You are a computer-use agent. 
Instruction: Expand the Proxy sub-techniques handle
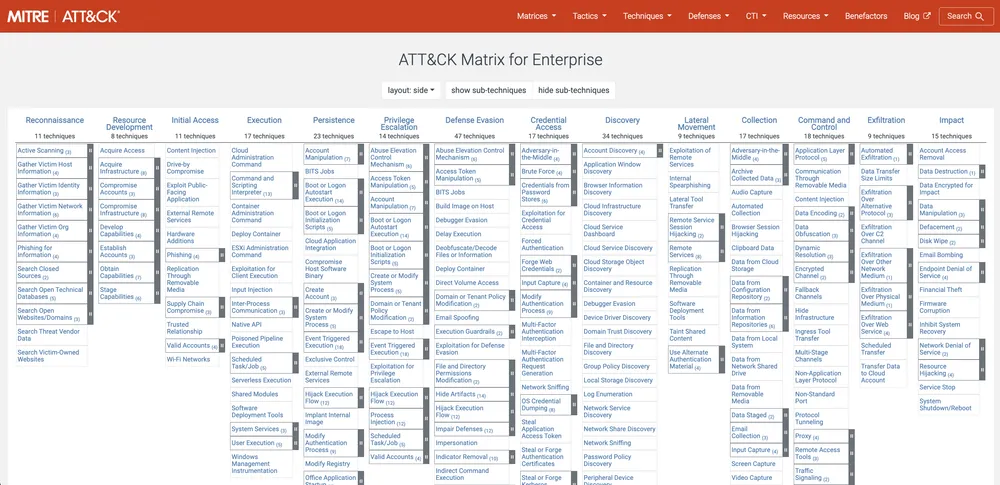coord(851,436)
